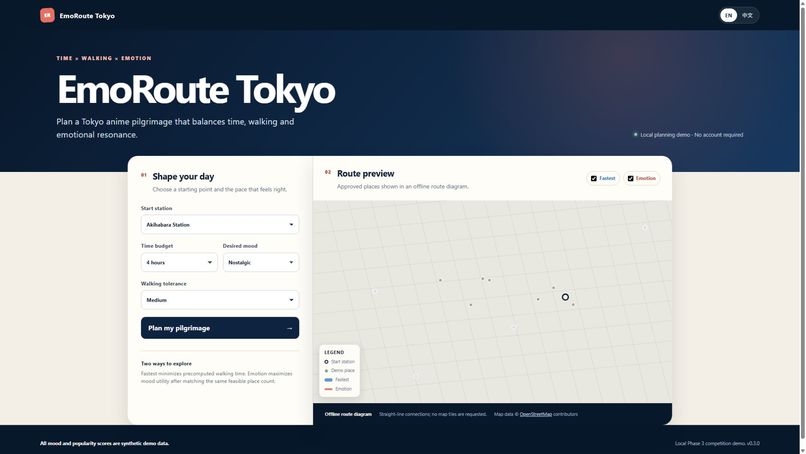Click the EmoRoute Tokyo header brand text
Image resolution: width=806 pixels, height=454 pixels.
click(87, 16)
